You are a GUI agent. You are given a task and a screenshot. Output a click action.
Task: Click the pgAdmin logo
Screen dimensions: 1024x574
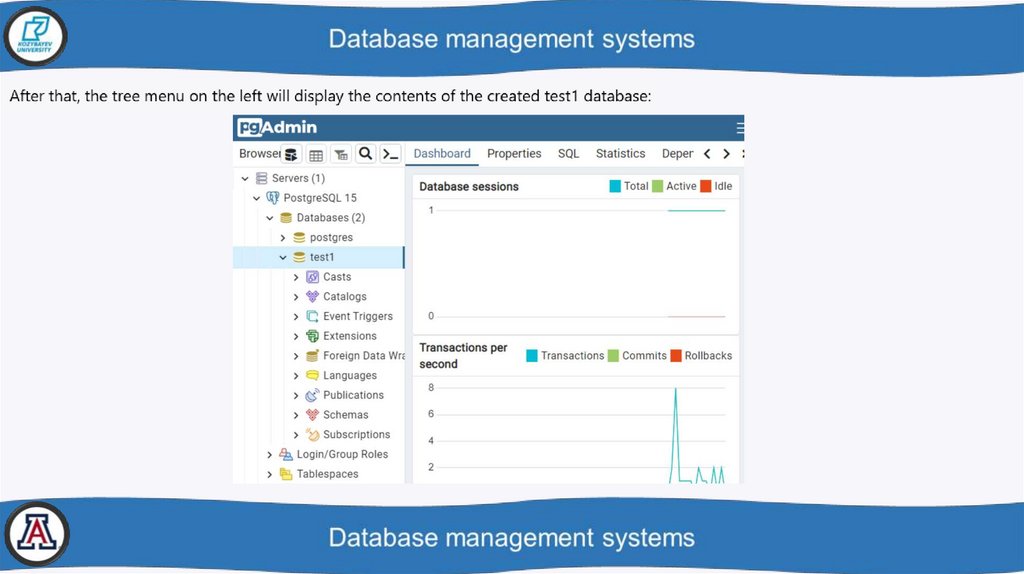click(x=277, y=127)
